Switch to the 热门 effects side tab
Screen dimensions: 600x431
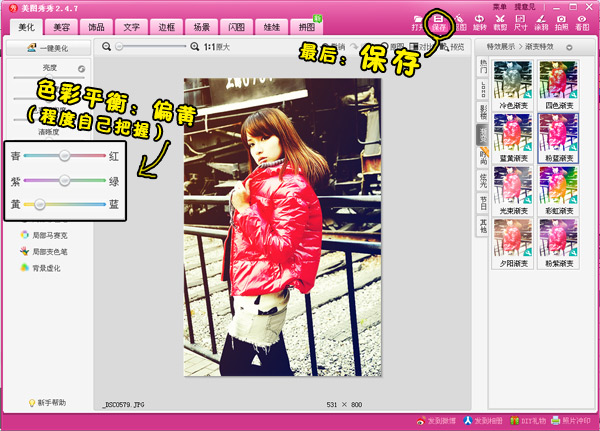(x=484, y=70)
